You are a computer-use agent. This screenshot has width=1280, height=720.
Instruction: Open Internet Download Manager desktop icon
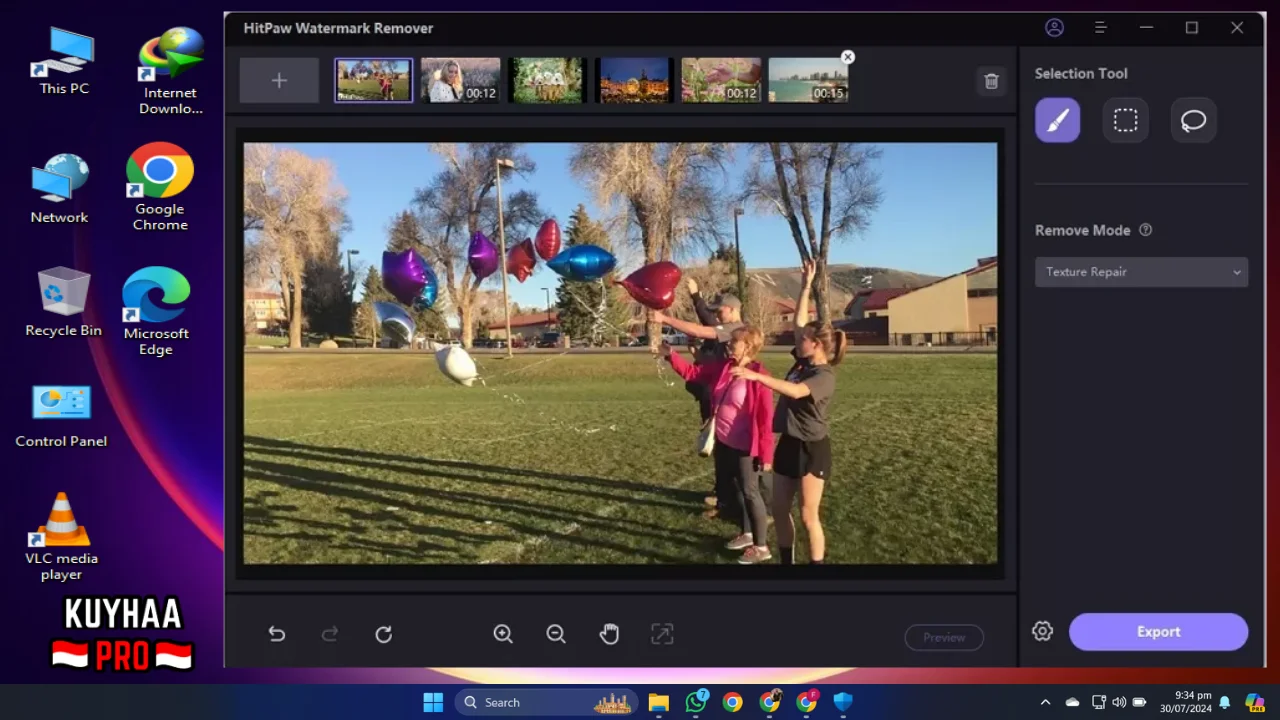click(170, 70)
